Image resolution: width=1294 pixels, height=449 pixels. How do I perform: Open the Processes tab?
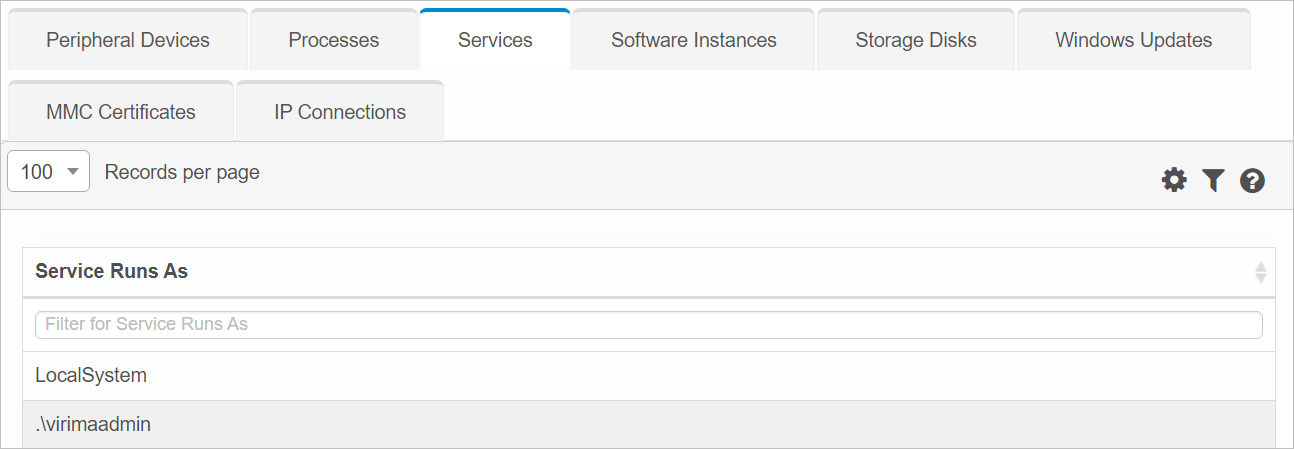[333, 40]
